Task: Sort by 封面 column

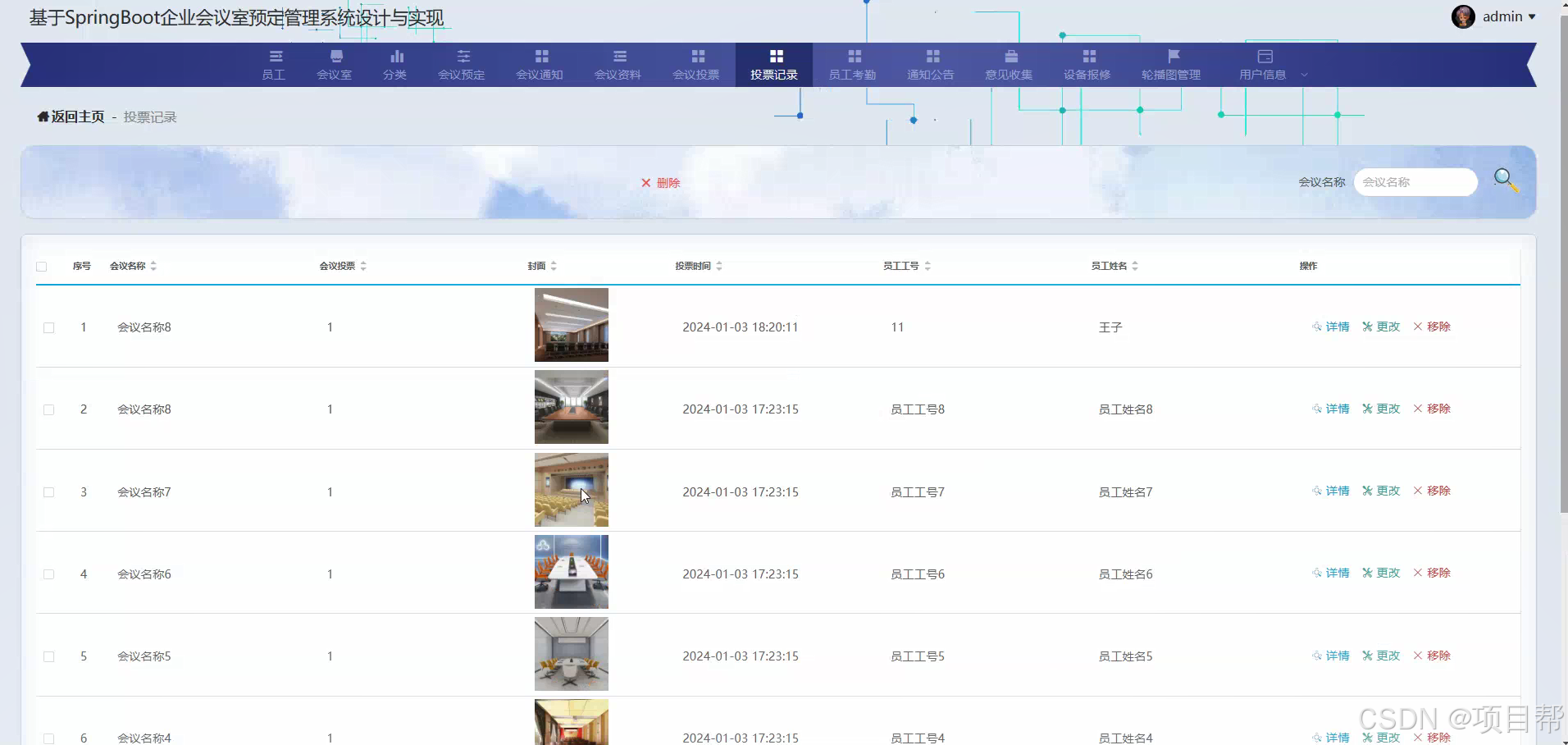Action: pos(554,266)
